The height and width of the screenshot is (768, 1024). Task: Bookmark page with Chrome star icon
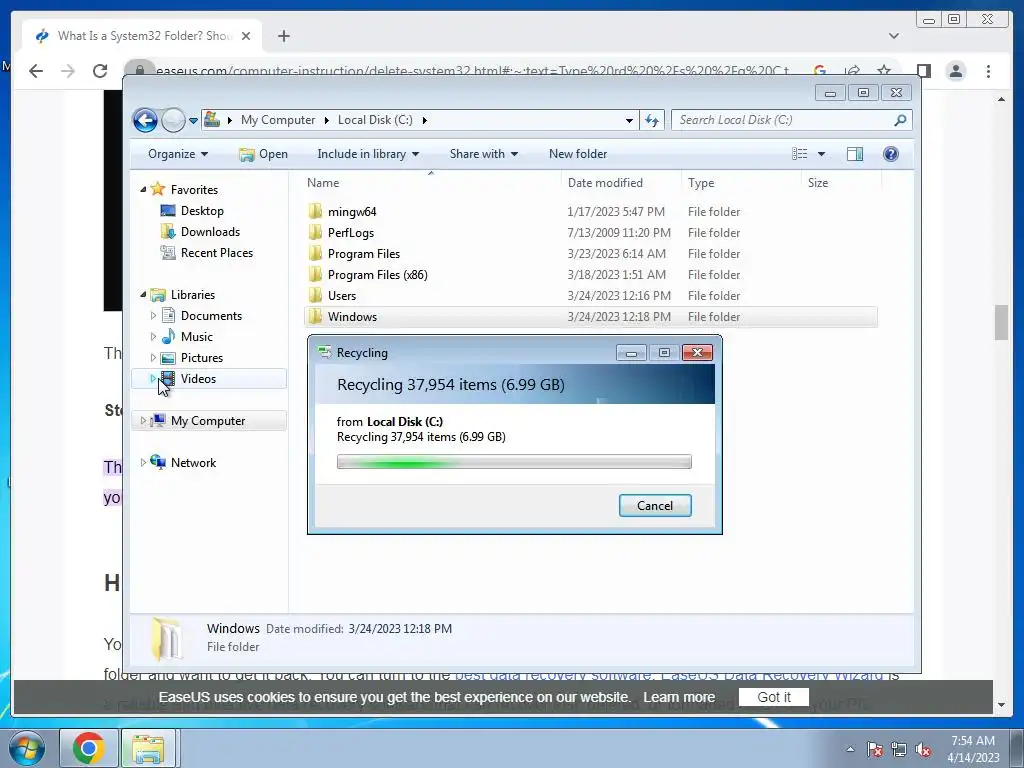pyautogui.click(x=884, y=71)
